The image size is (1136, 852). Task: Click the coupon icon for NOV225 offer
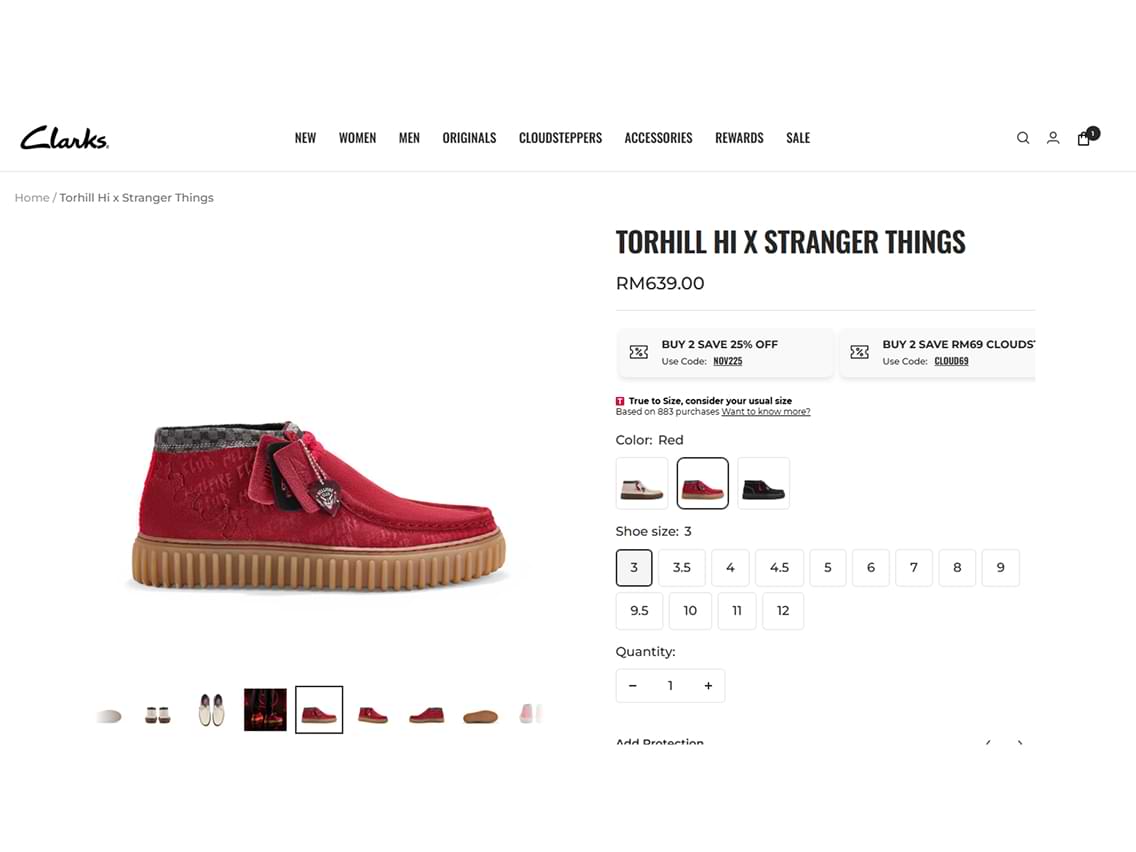point(638,352)
